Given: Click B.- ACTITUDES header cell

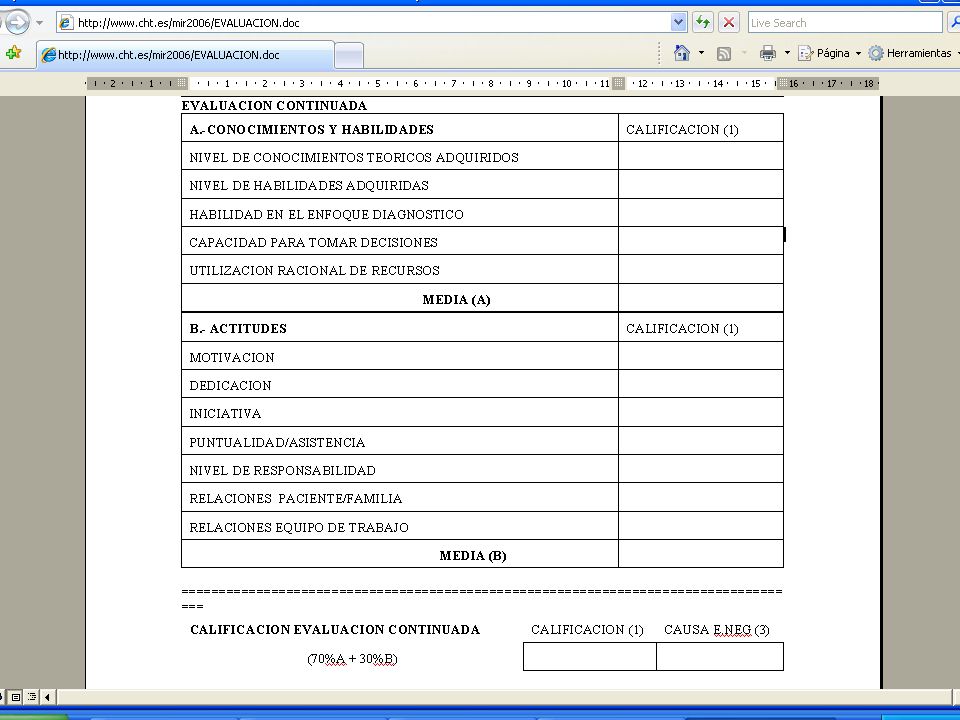Looking at the screenshot, I should click(400, 328).
